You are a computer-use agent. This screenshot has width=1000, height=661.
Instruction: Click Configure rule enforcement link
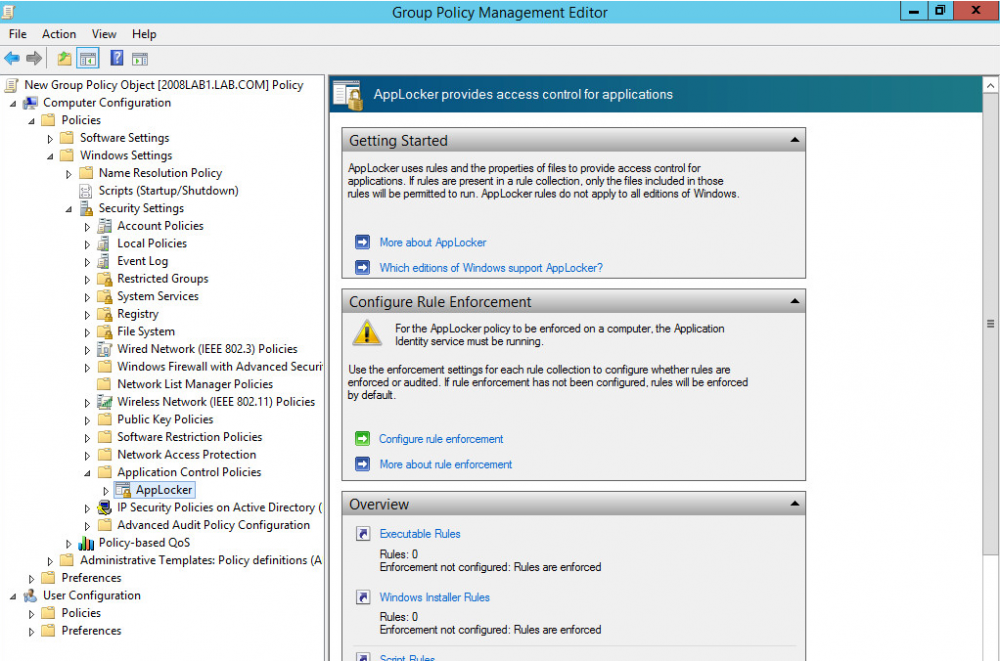[x=441, y=439]
